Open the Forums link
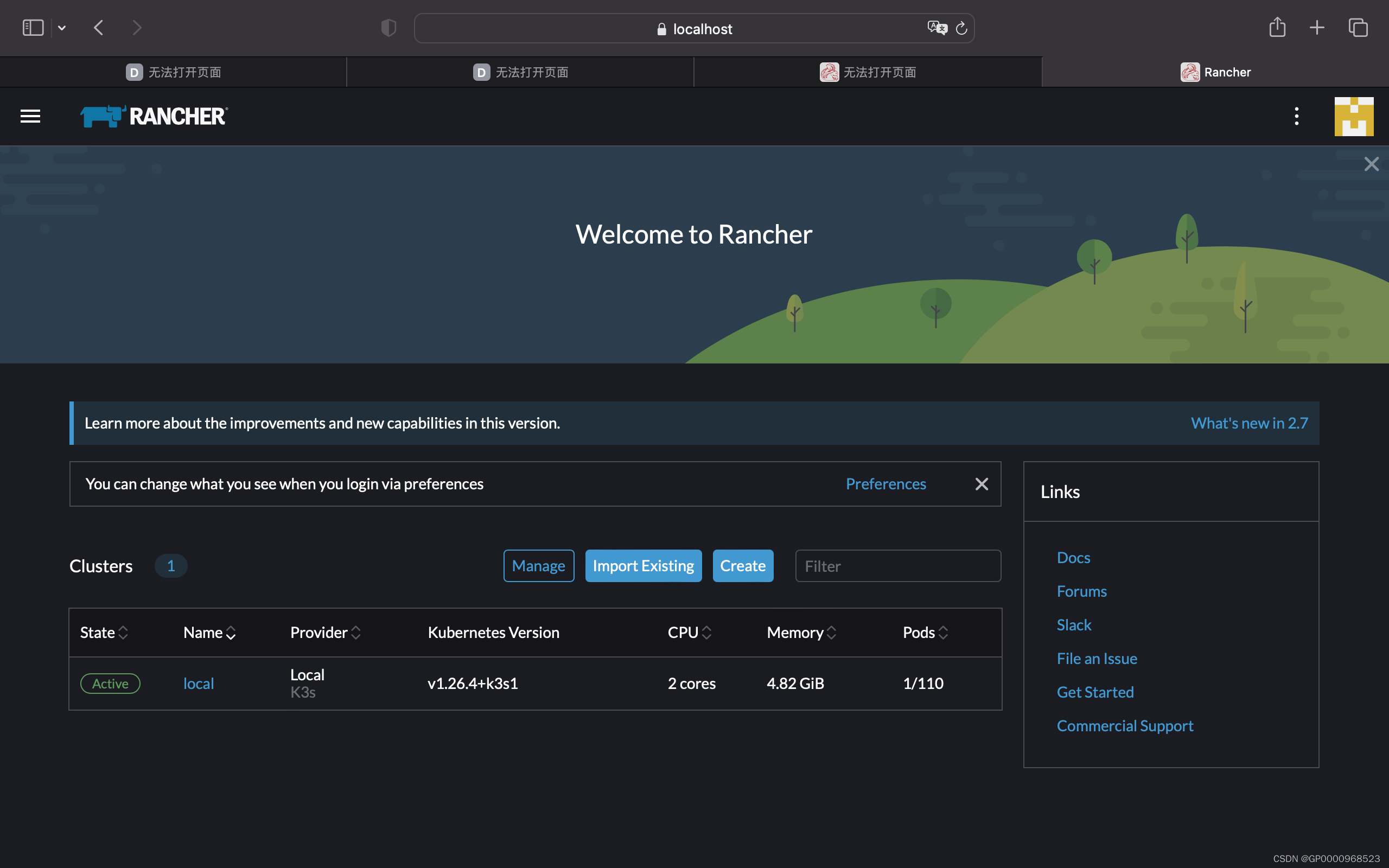Screen dimensions: 1389x868 click(x=1081, y=591)
